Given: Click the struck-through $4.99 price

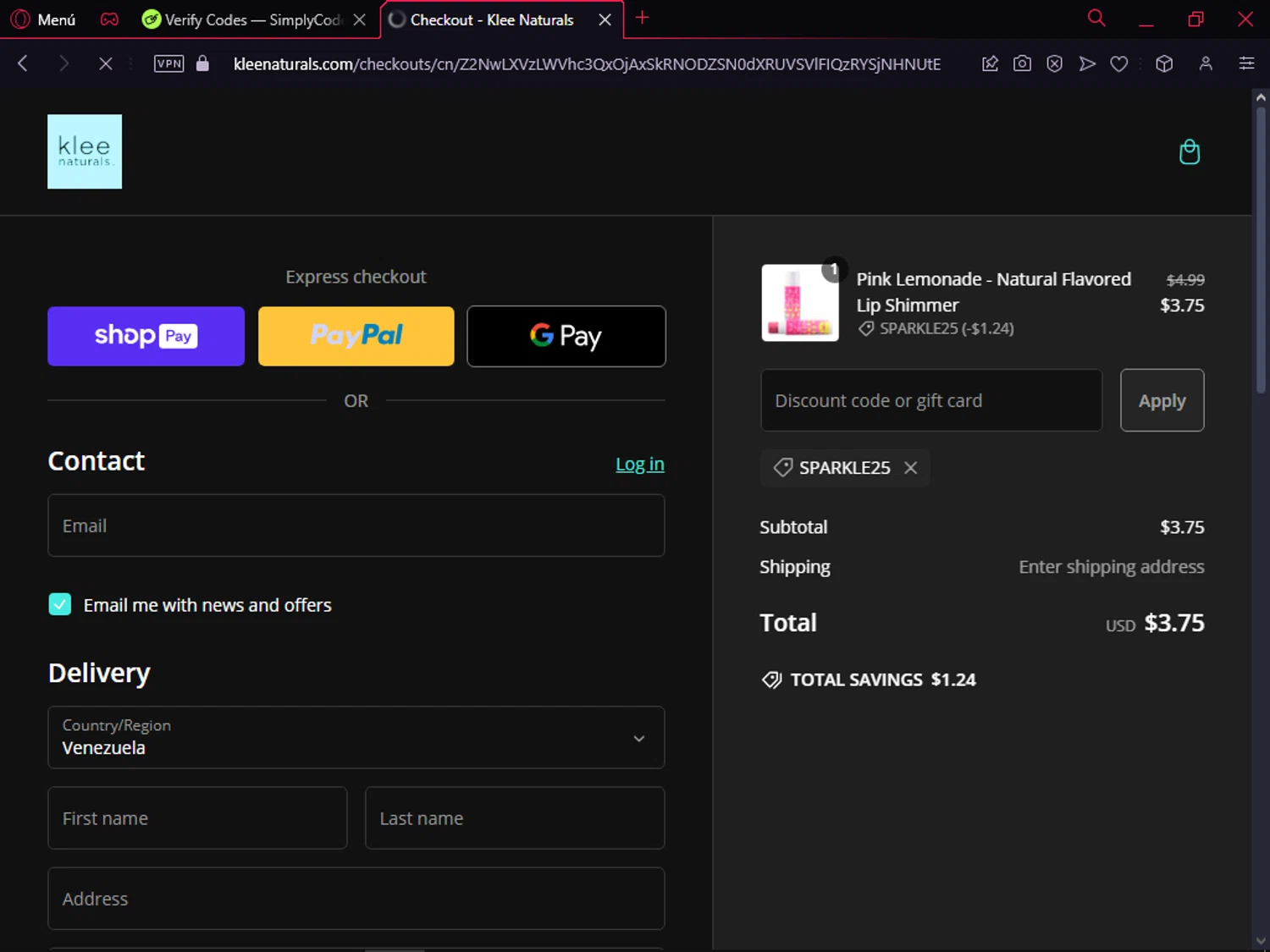Looking at the screenshot, I should 1185,280.
